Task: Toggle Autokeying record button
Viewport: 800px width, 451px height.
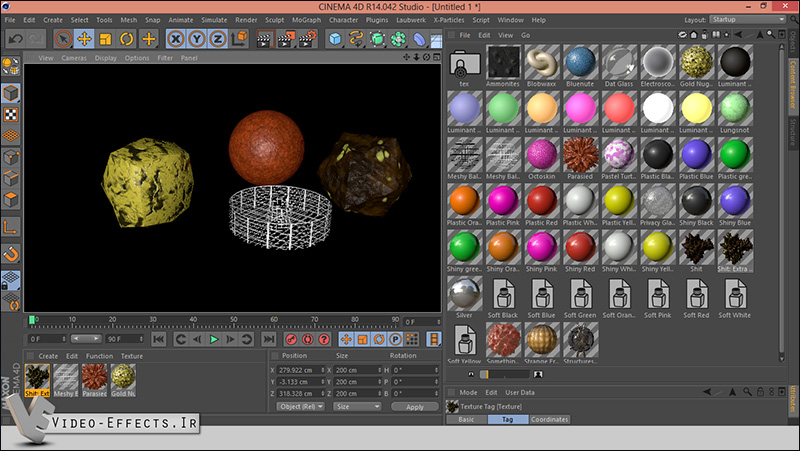Action: pyautogui.click(x=307, y=339)
